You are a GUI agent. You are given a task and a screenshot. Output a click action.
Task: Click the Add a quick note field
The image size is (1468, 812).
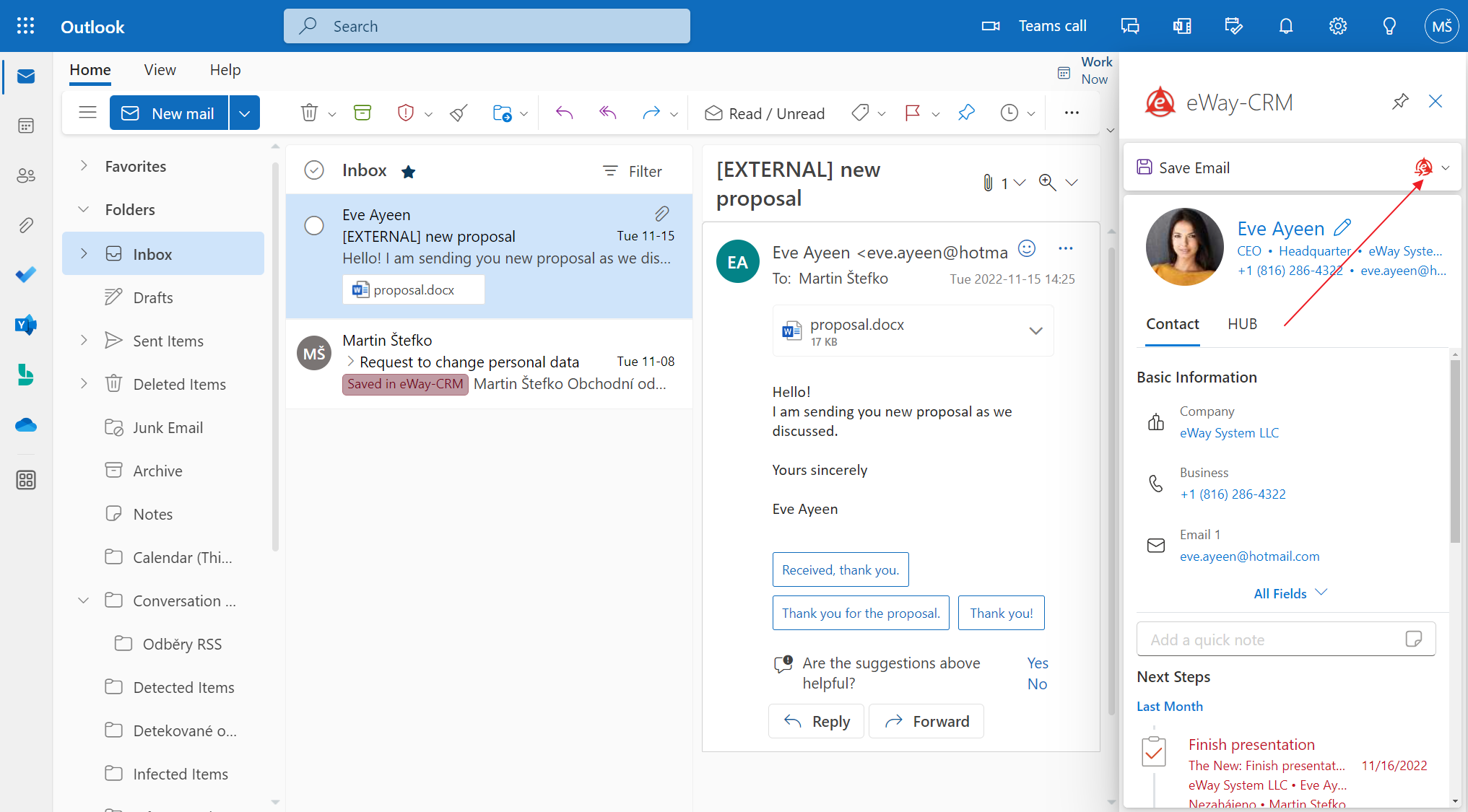[x=1286, y=639]
